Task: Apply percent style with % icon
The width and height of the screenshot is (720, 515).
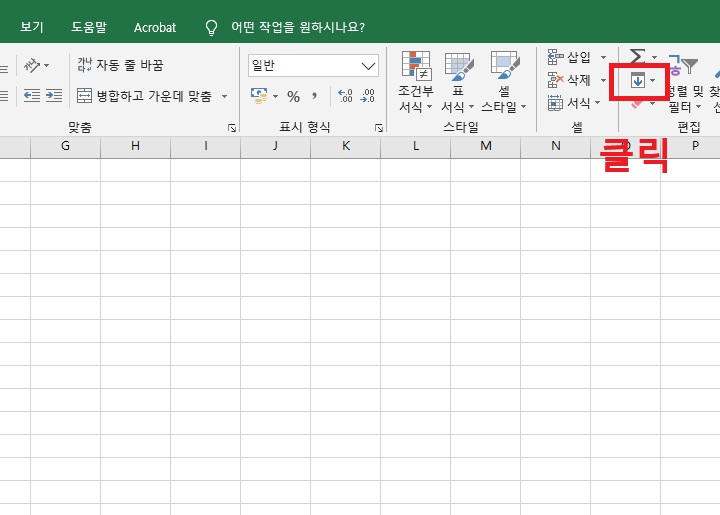Action: click(293, 96)
